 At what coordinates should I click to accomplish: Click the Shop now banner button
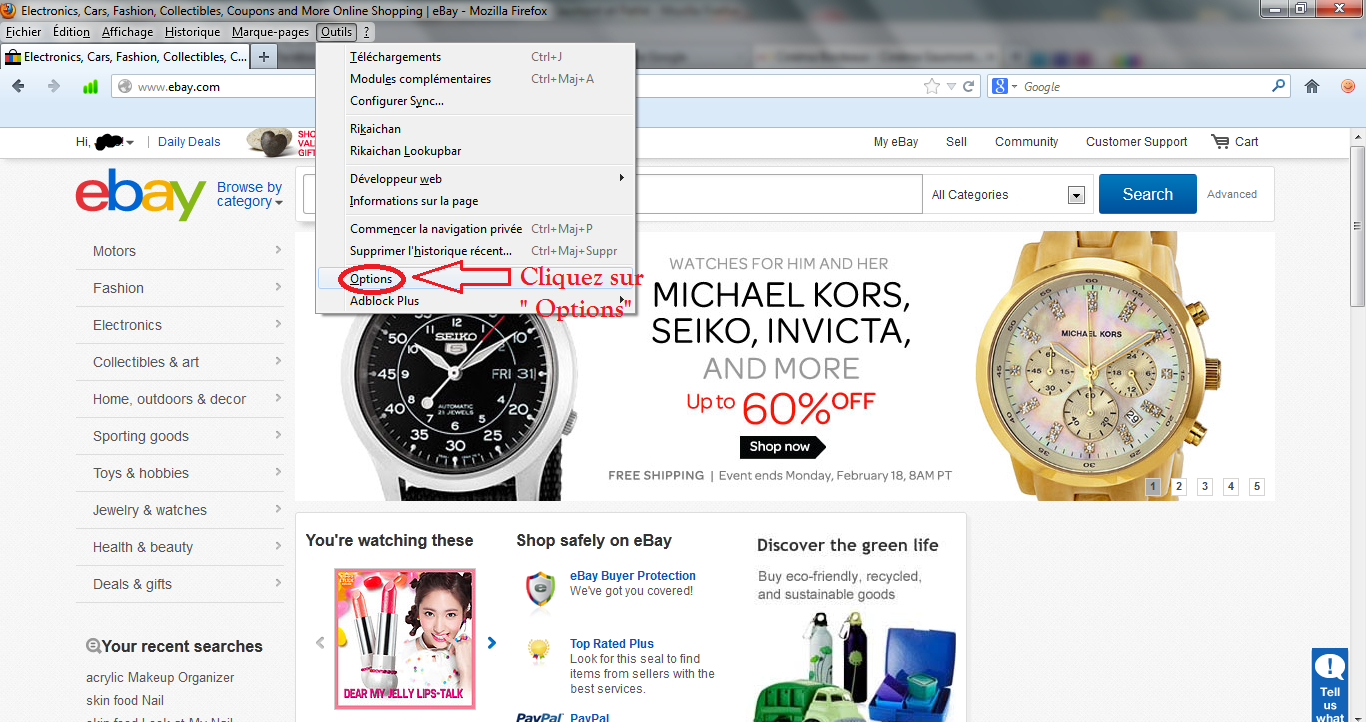click(783, 447)
